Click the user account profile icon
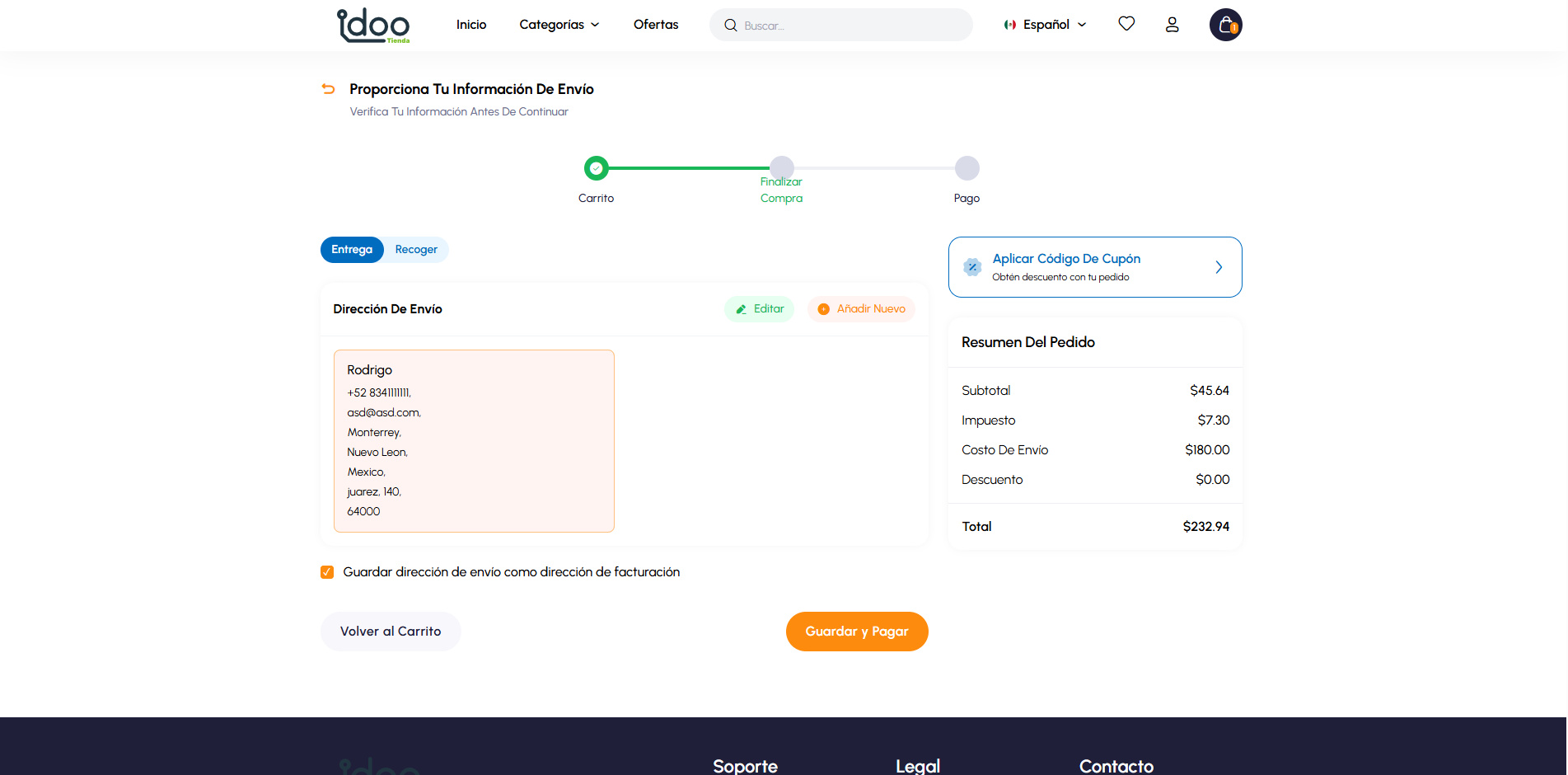This screenshot has height=775, width=1568. [1172, 25]
